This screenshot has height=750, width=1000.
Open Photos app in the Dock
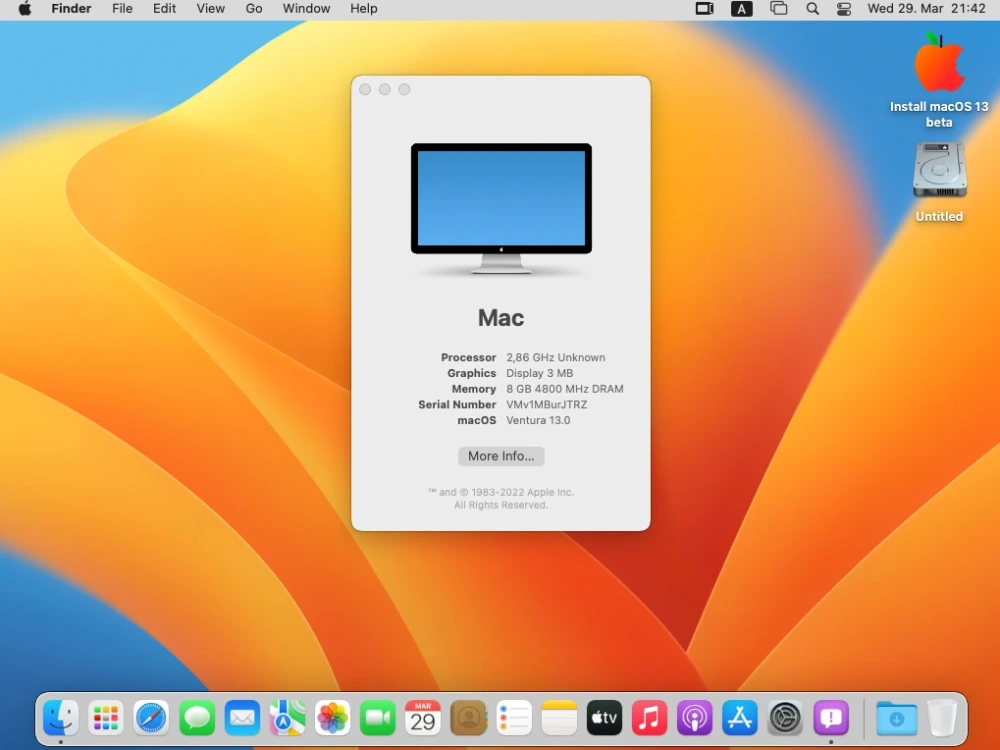coord(332,718)
